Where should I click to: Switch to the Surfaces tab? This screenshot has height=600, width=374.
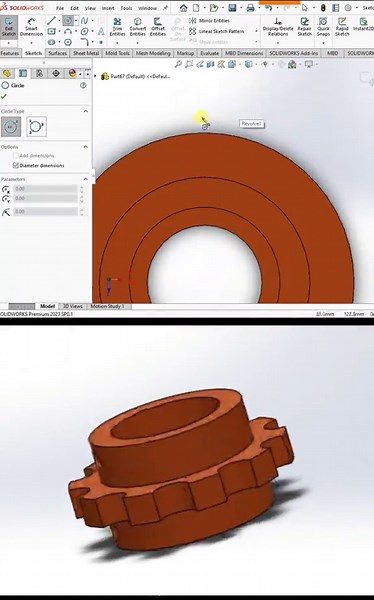click(57, 53)
